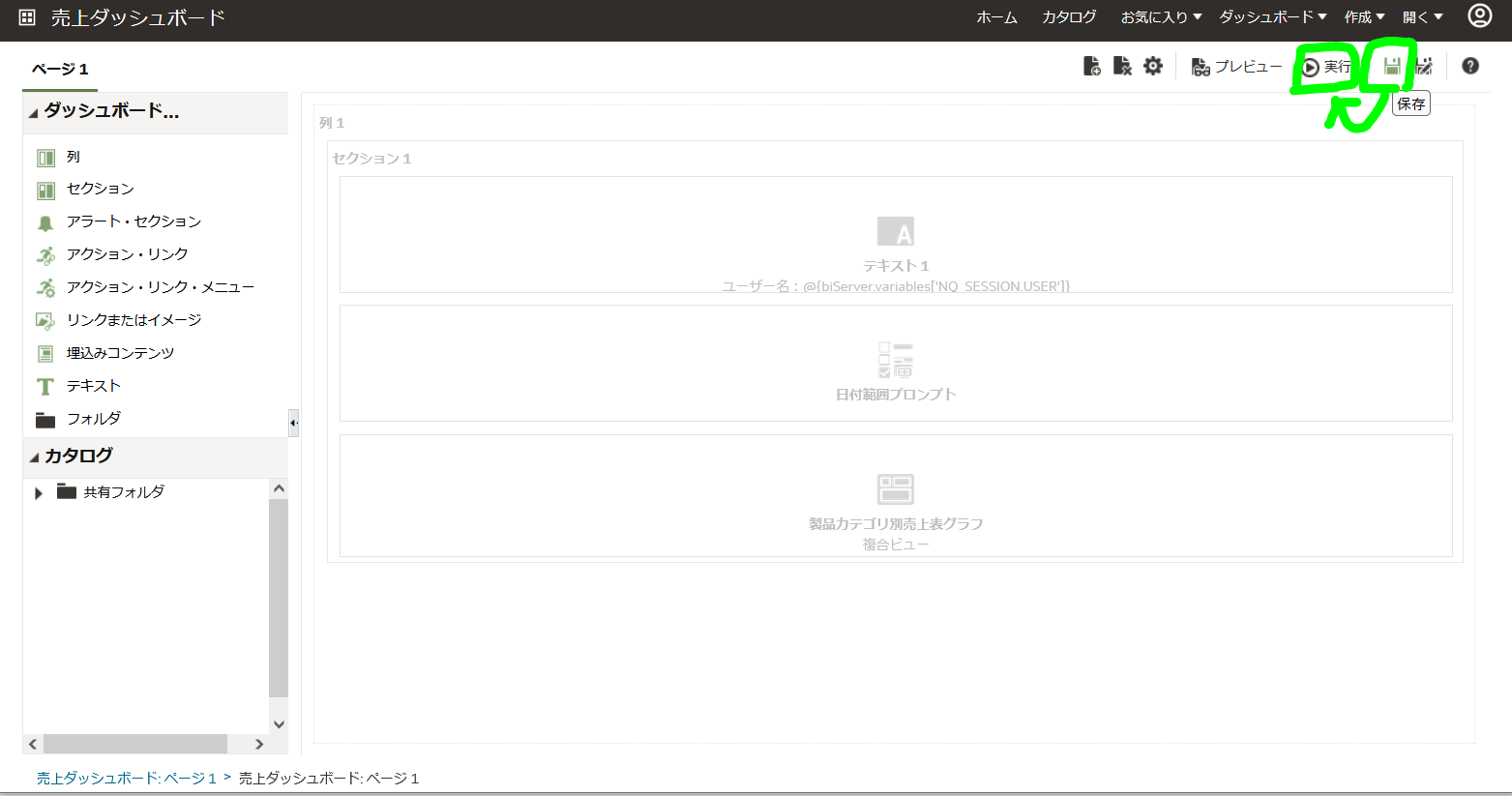
Task: Pick the アラート・セクション bell icon
Action: [45, 223]
